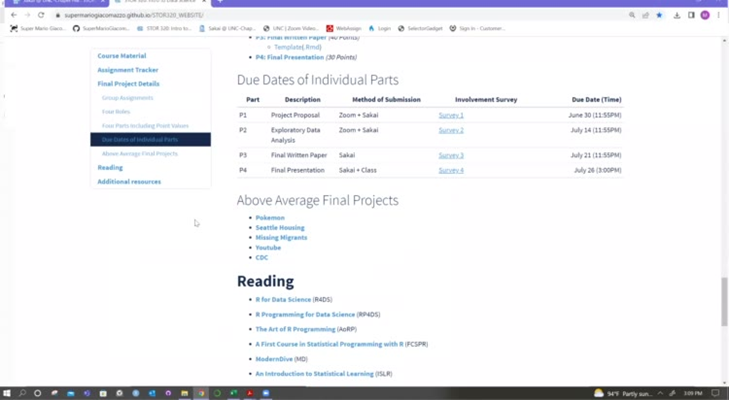Click the R for Data Science link
The width and height of the screenshot is (729, 400).
tap(283, 299)
